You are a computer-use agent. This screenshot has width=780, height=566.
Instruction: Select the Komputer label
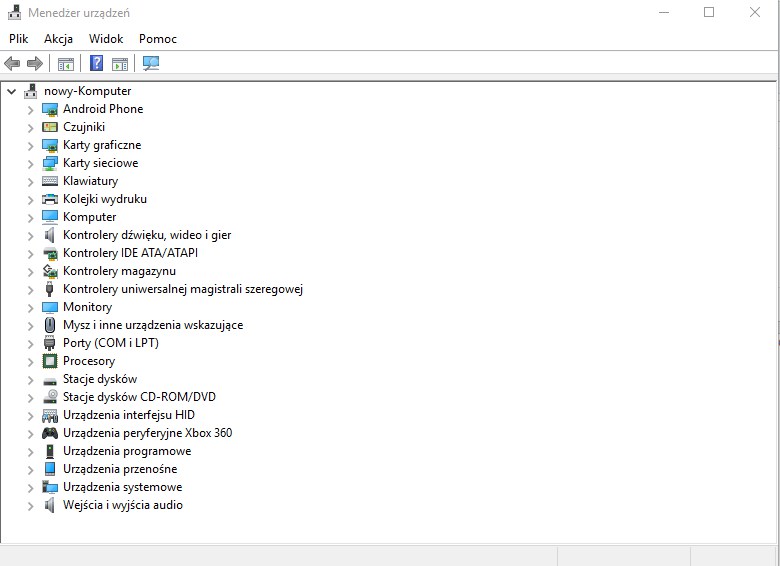coord(90,217)
